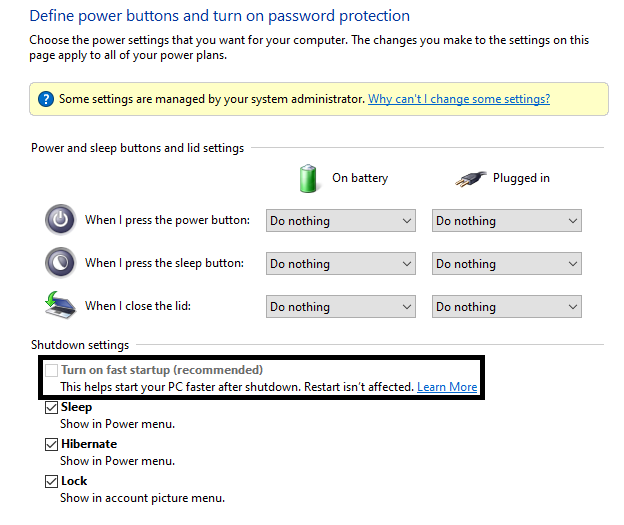Toggle the Lock checkbox
The height and width of the screenshot is (525, 624).
point(51,481)
